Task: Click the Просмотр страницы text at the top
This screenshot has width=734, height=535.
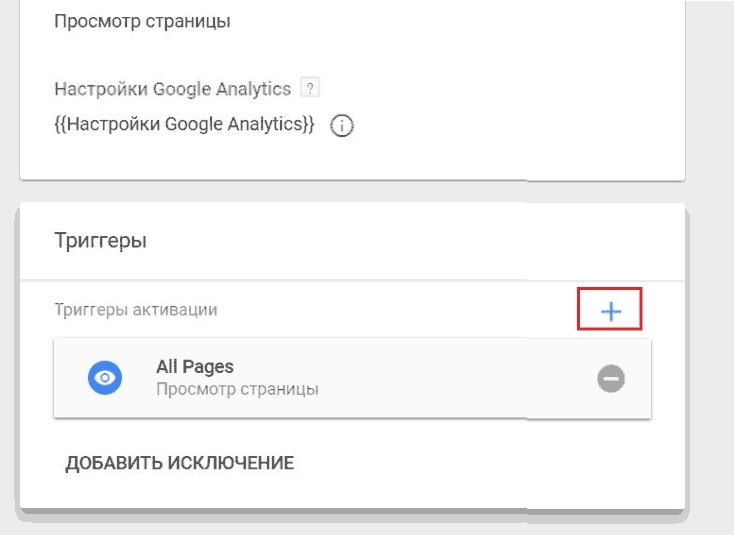Action: 142,22
